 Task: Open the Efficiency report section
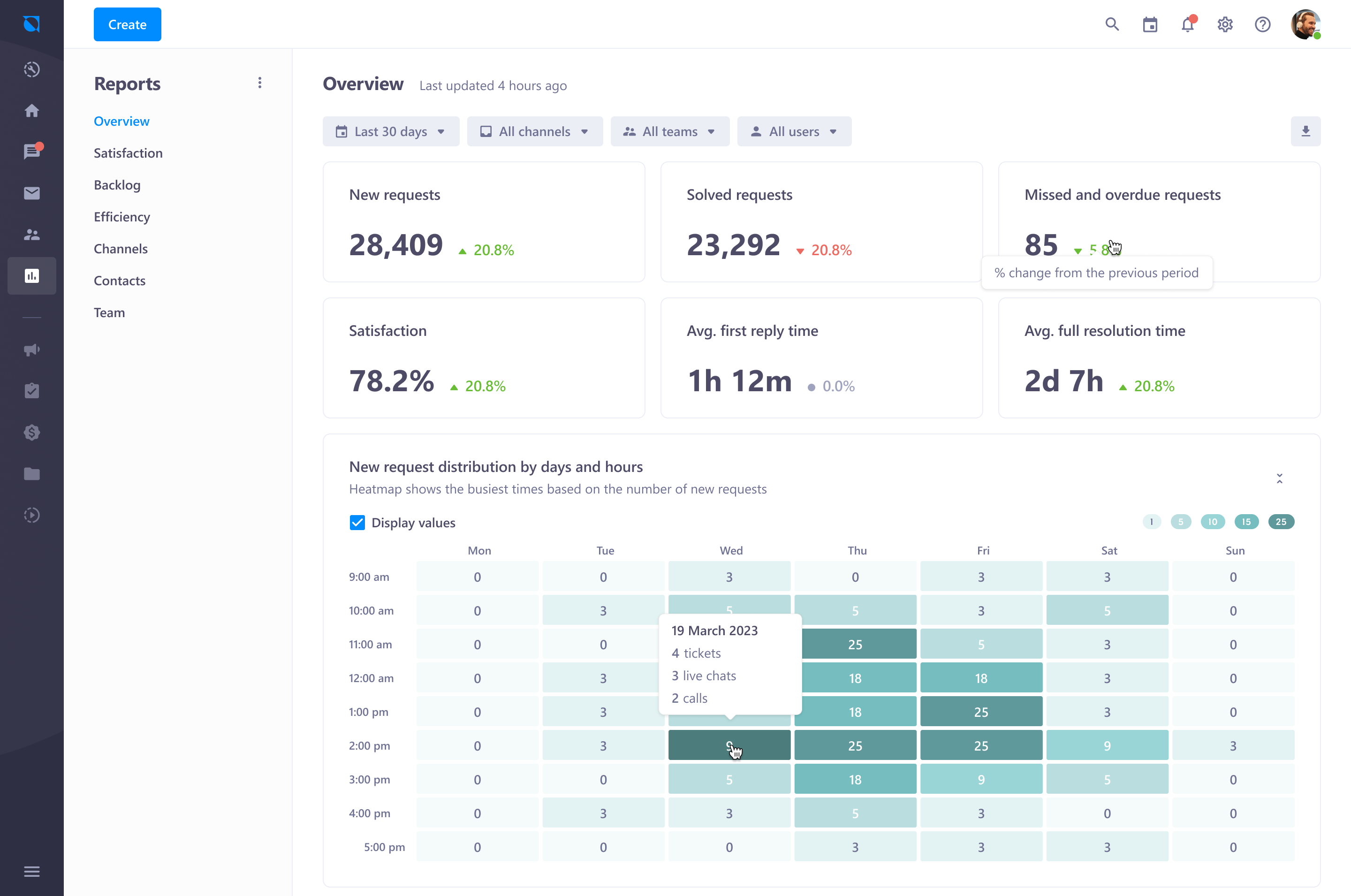(122, 216)
